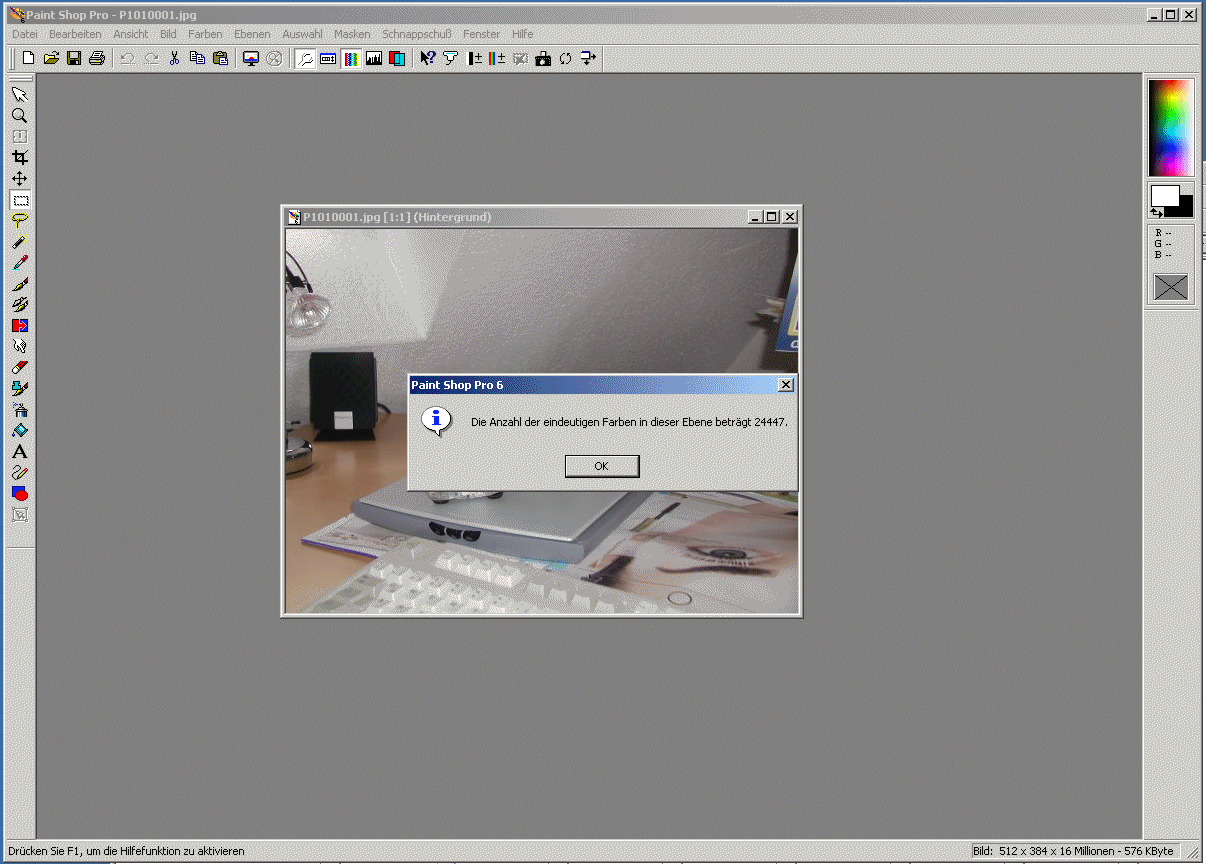Click status text "512 x 384 x 16 Millionen"

1055,851
